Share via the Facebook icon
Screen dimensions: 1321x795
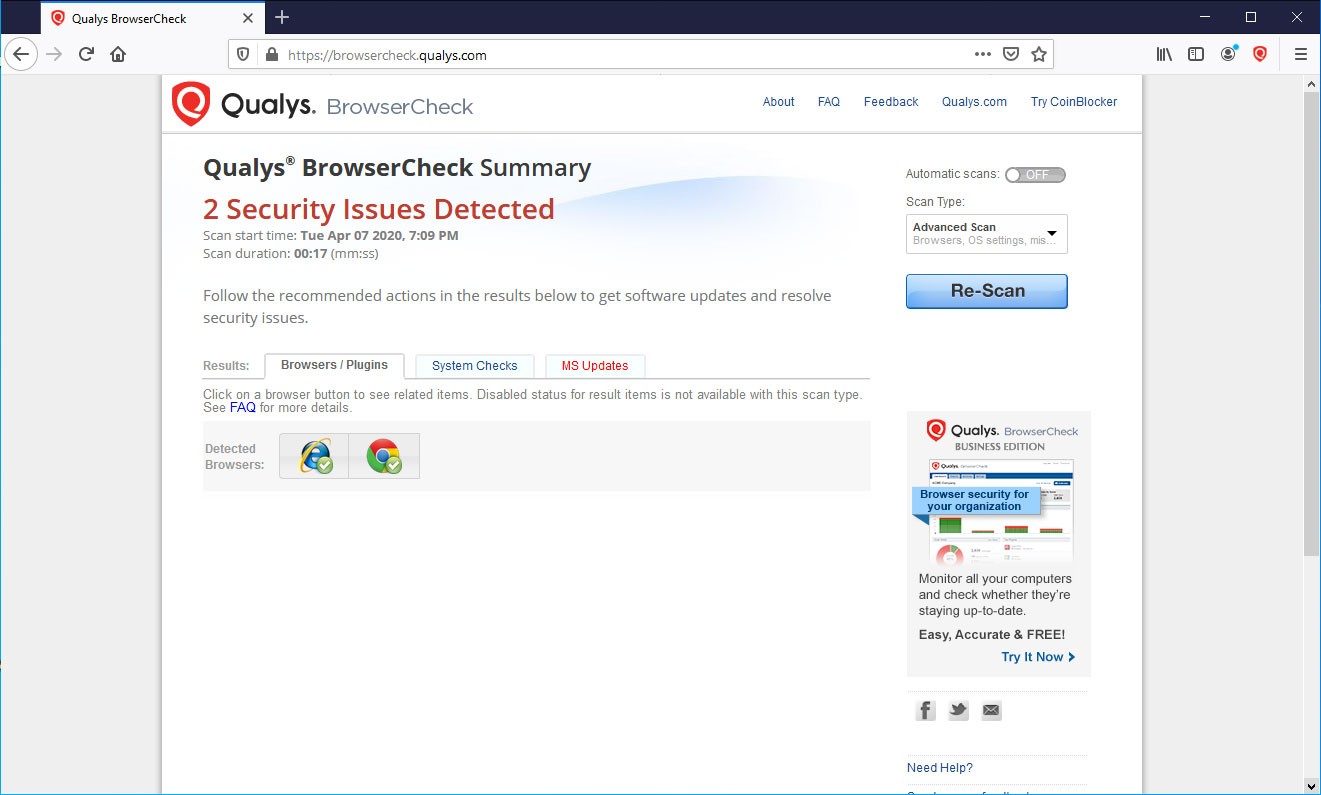click(926, 710)
